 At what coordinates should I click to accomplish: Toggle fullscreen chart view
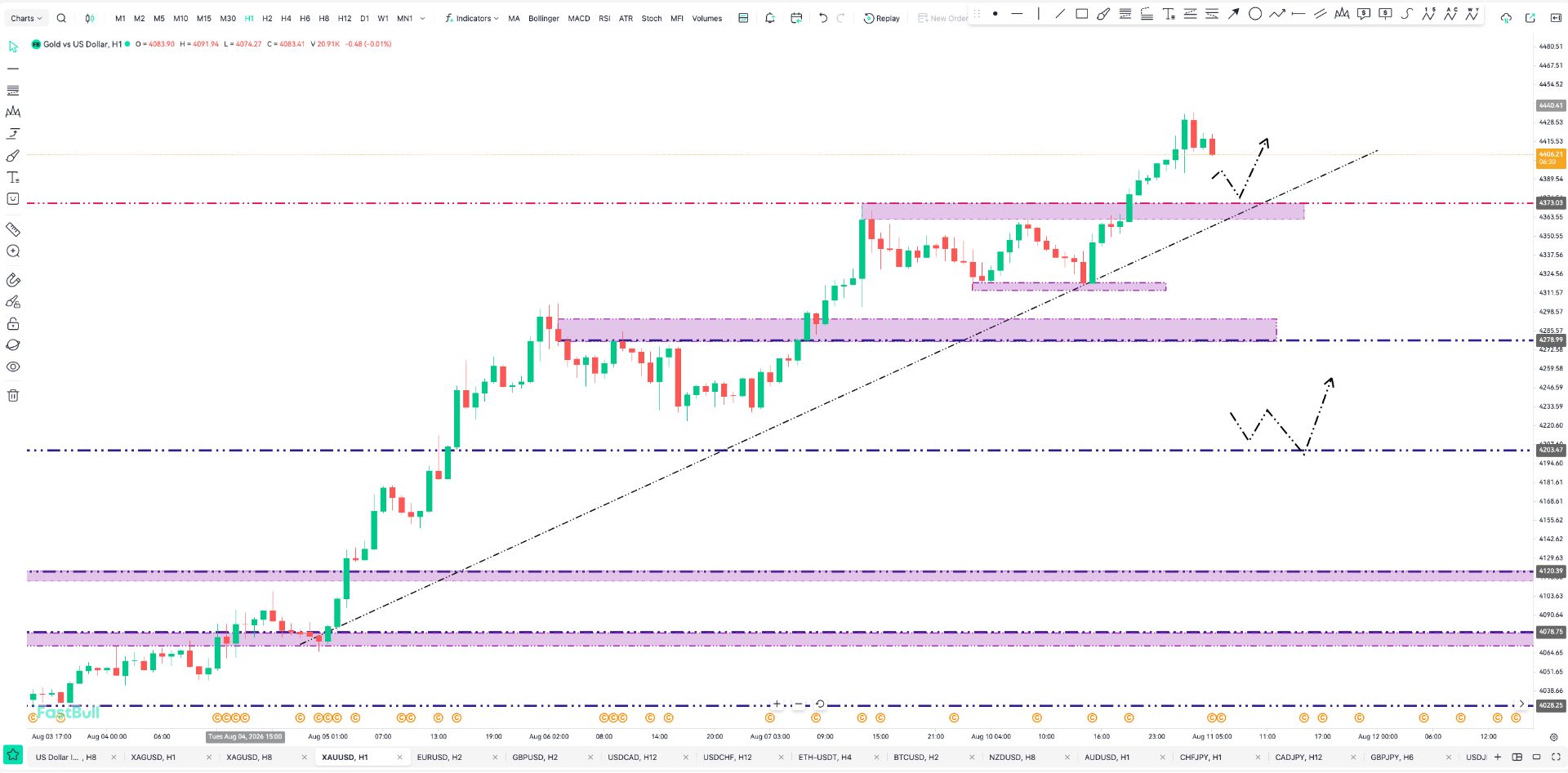pyautogui.click(x=1557, y=757)
